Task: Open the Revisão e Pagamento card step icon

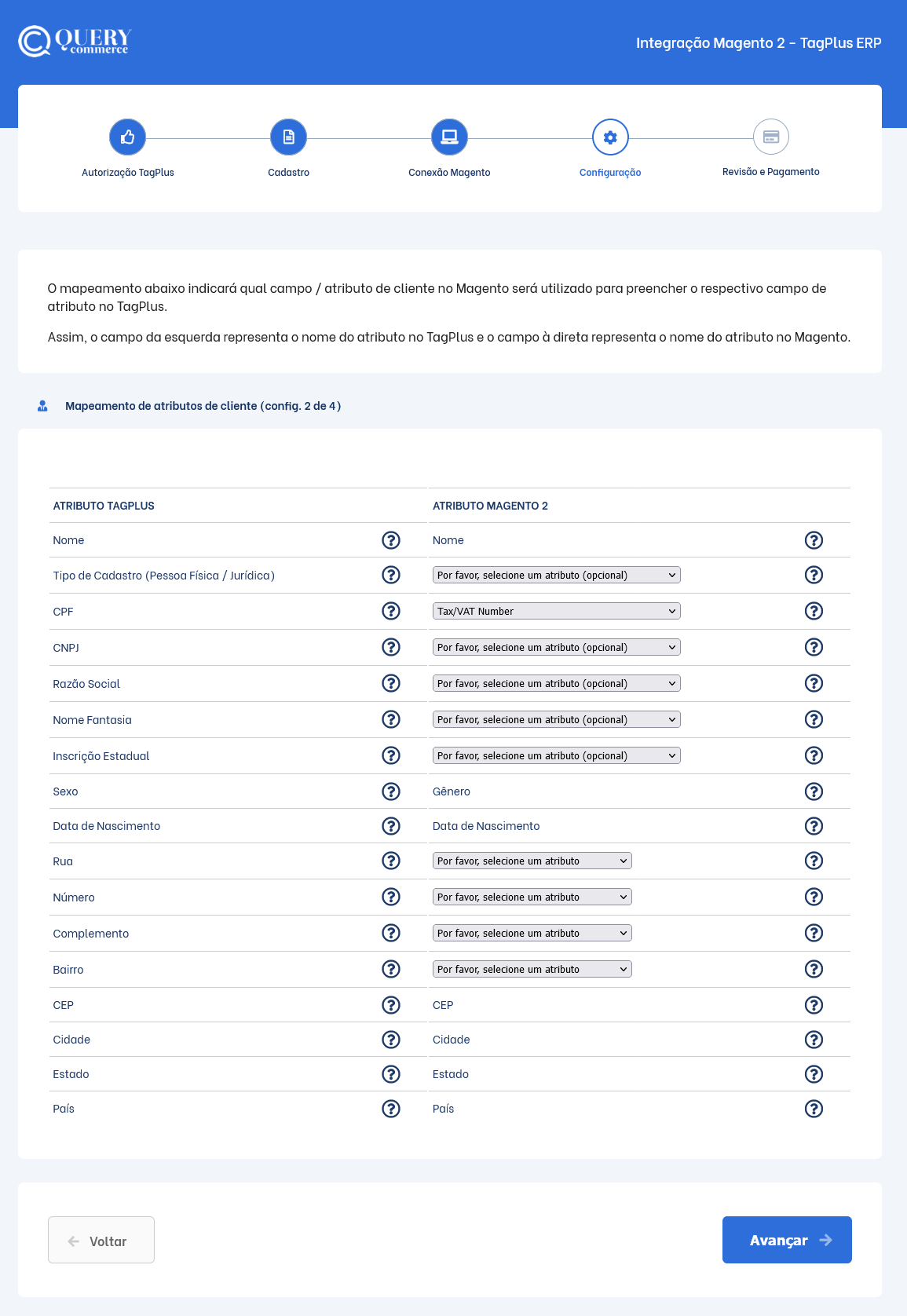Action: [771, 137]
